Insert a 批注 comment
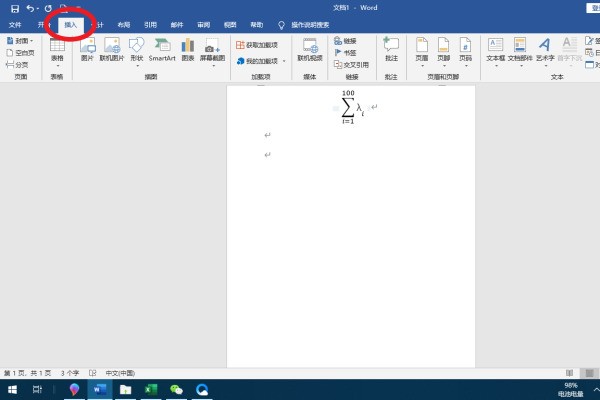This screenshot has width=600, height=400. pyautogui.click(x=390, y=50)
